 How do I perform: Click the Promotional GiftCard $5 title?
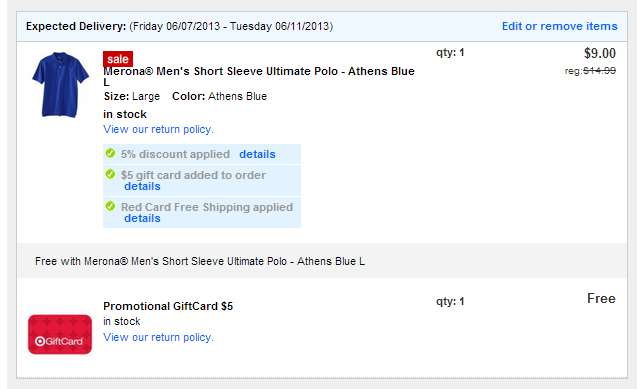pyautogui.click(x=168, y=306)
